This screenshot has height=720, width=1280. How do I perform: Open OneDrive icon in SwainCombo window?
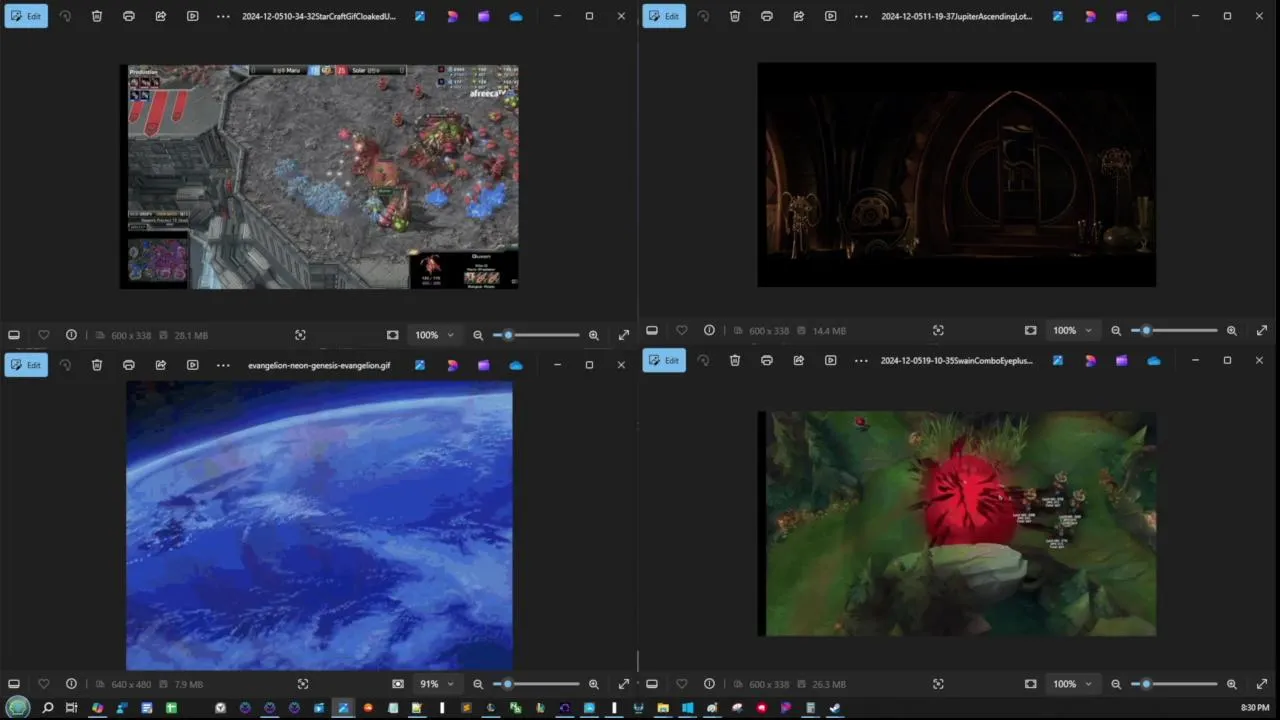point(1154,360)
